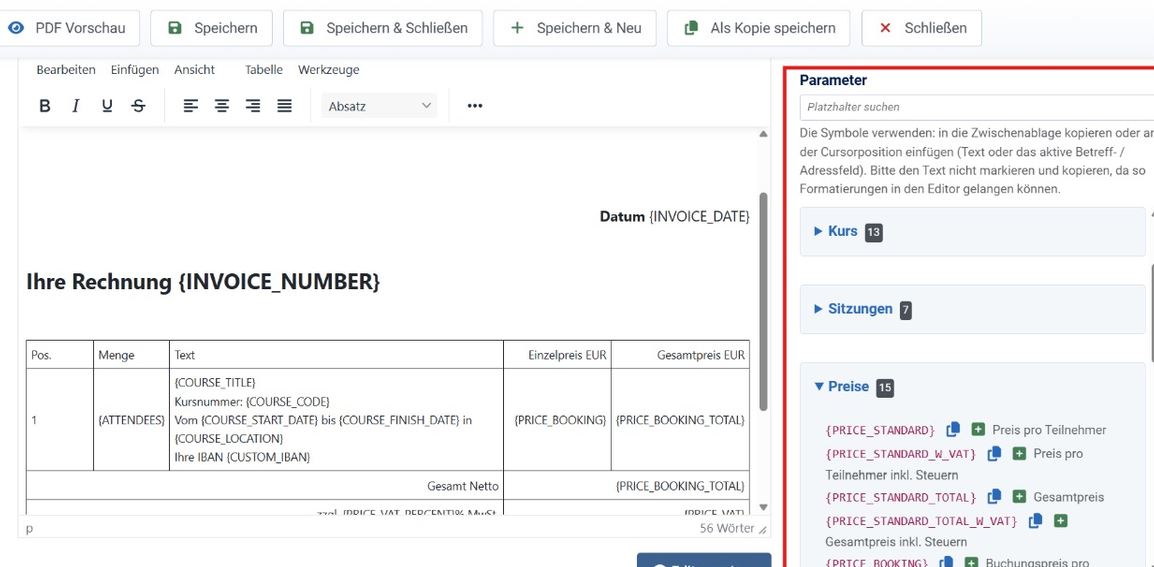The width and height of the screenshot is (1154, 567).
Task: Open the Ansicht menu
Action: (x=194, y=70)
